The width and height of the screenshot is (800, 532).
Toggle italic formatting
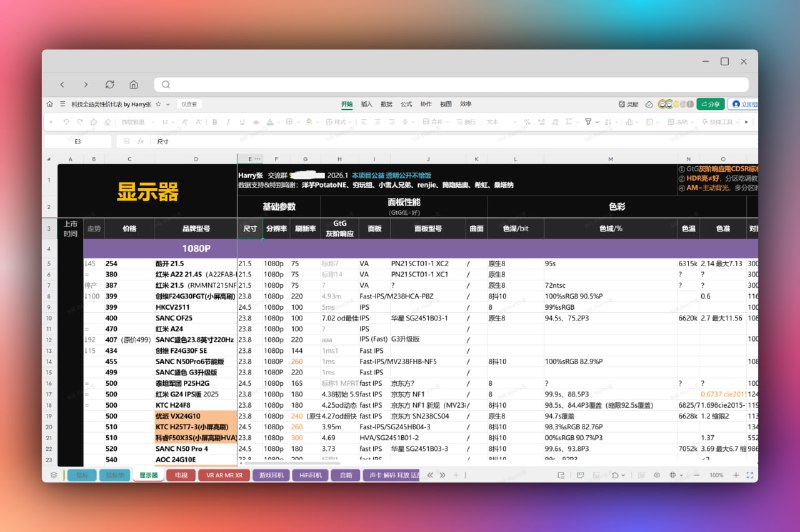click(228, 122)
